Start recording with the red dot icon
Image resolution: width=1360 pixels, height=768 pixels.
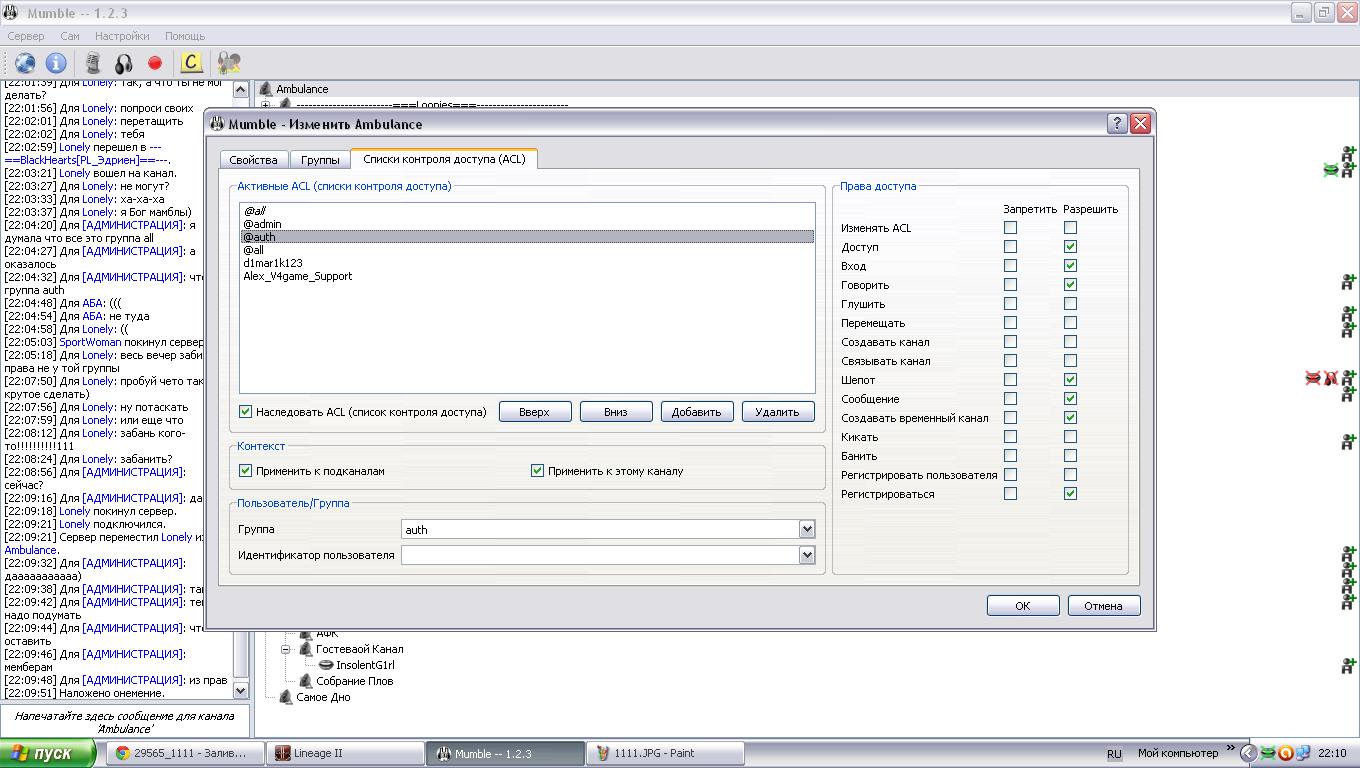point(155,63)
